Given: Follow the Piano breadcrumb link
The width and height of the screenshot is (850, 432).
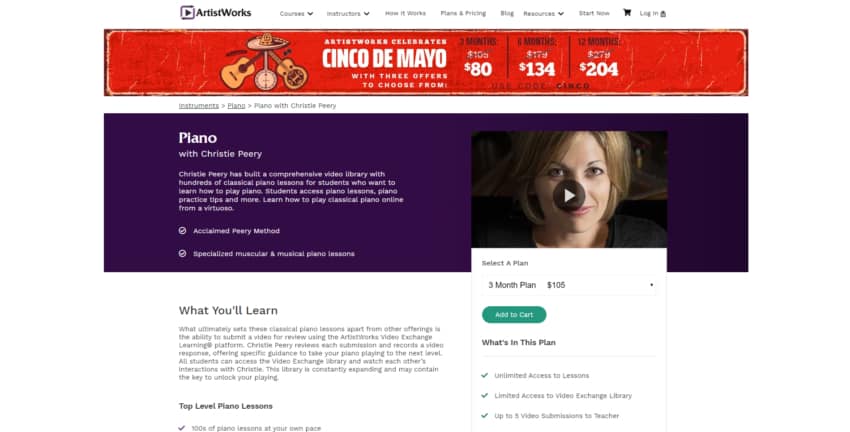Looking at the screenshot, I should (x=236, y=106).
